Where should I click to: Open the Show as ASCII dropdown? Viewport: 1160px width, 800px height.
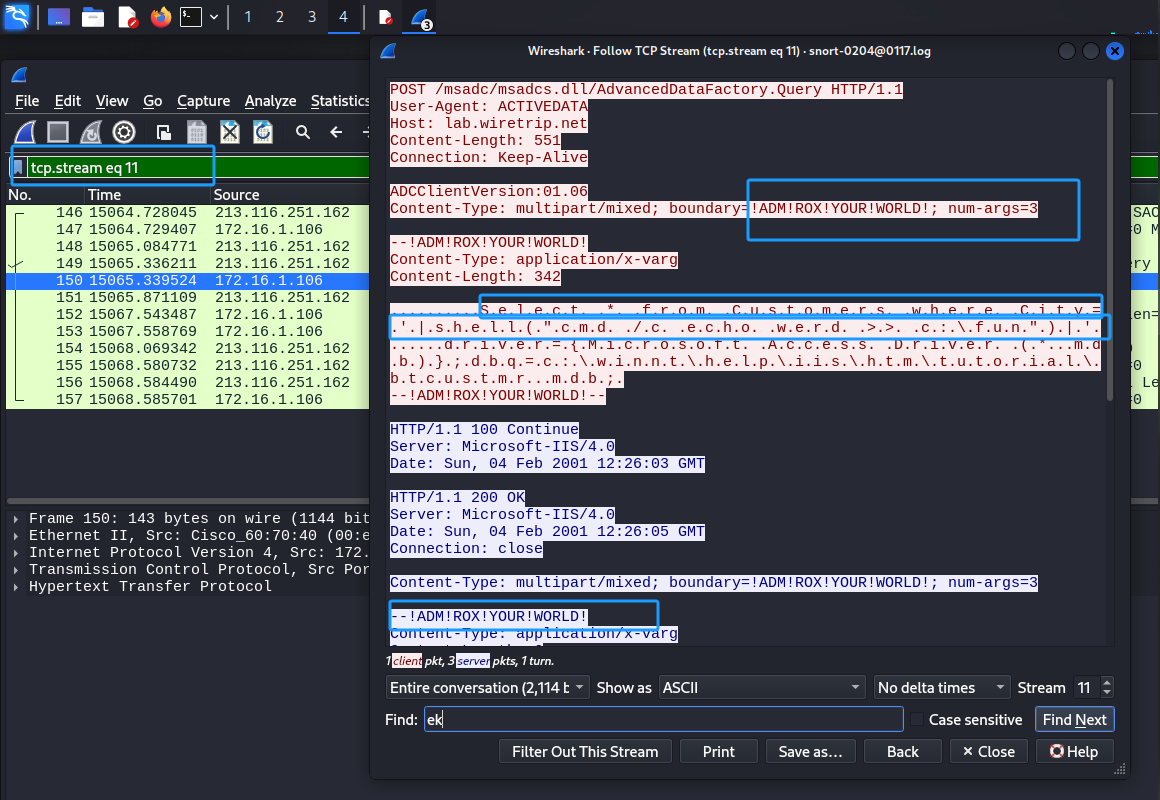click(x=762, y=688)
